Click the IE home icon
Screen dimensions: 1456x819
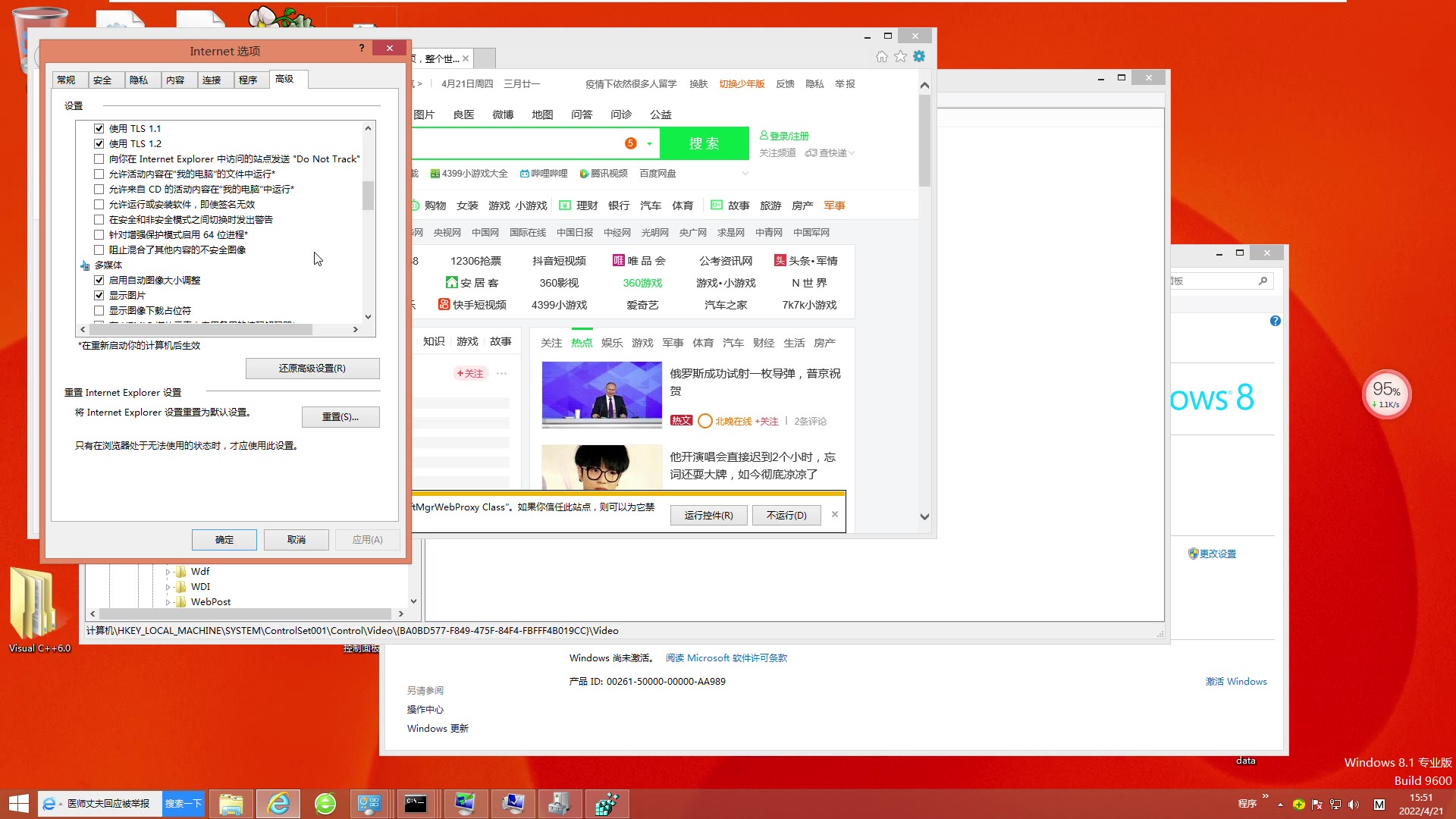click(881, 57)
